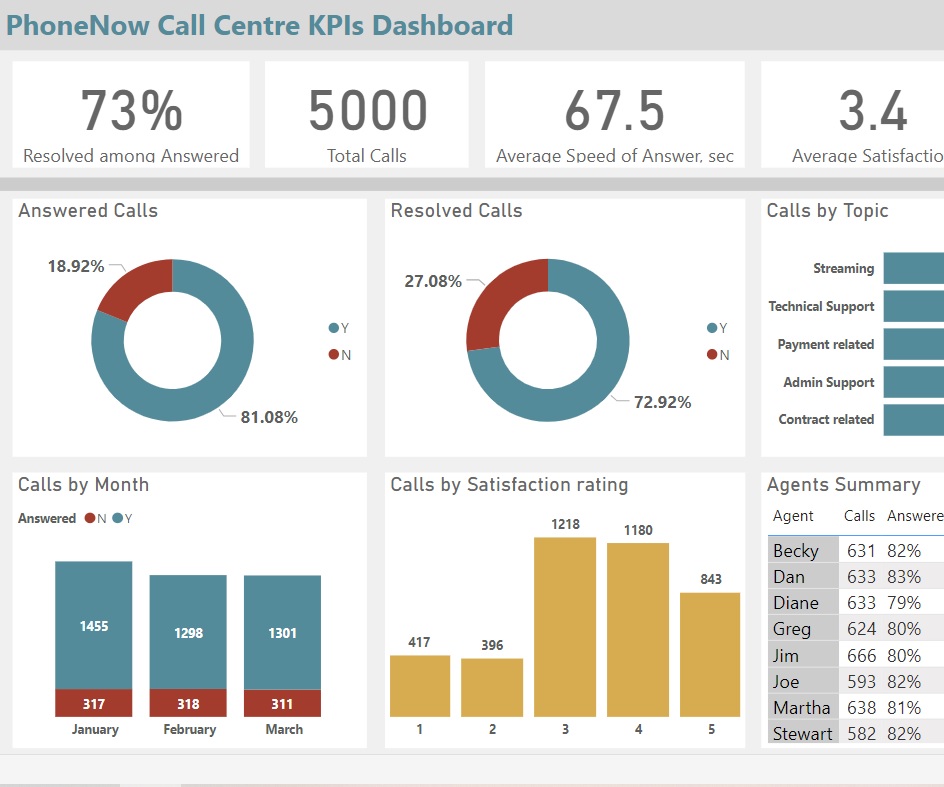Select the Average Speed of Answer card
The image size is (944, 787).
[x=614, y=114]
